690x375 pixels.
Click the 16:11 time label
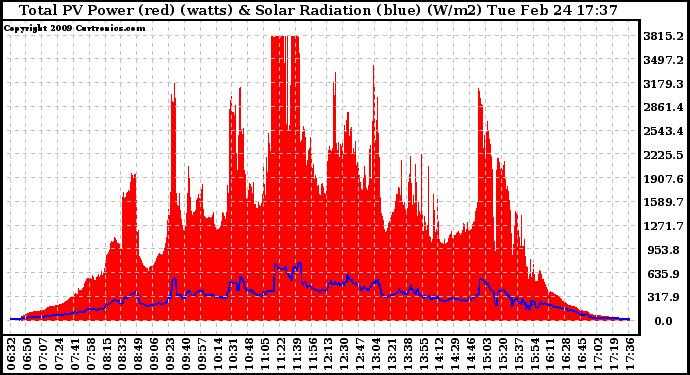[x=550, y=353]
